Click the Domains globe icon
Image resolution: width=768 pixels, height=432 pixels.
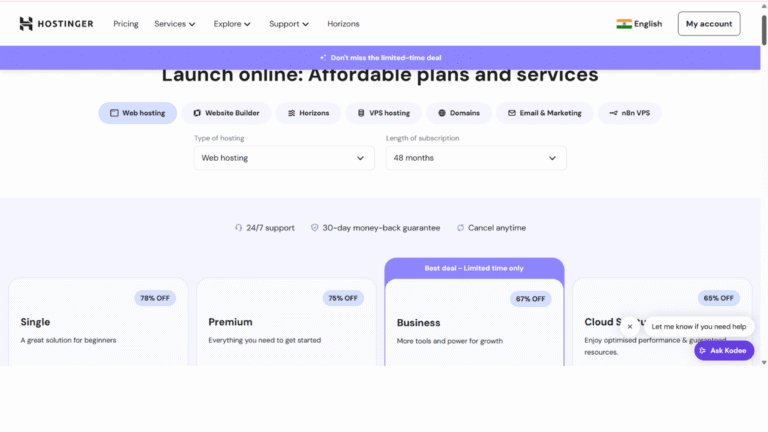pos(442,113)
